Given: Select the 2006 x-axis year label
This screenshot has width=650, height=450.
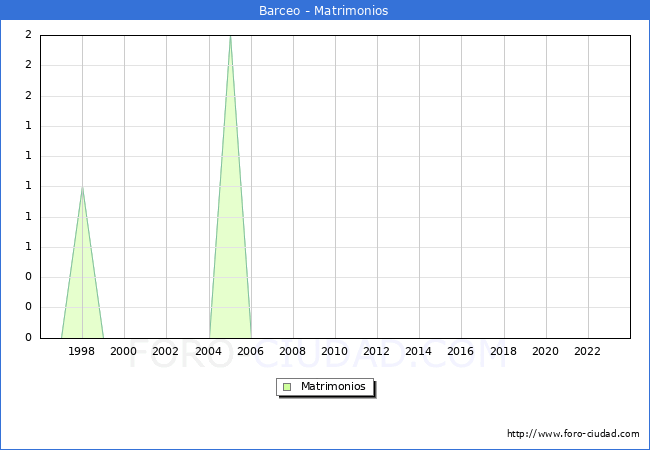Looking at the screenshot, I should (250, 351).
